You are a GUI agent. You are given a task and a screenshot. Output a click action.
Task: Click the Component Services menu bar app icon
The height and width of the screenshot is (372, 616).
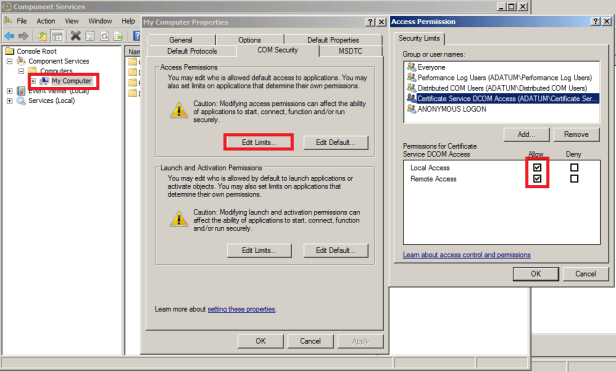tap(8, 20)
